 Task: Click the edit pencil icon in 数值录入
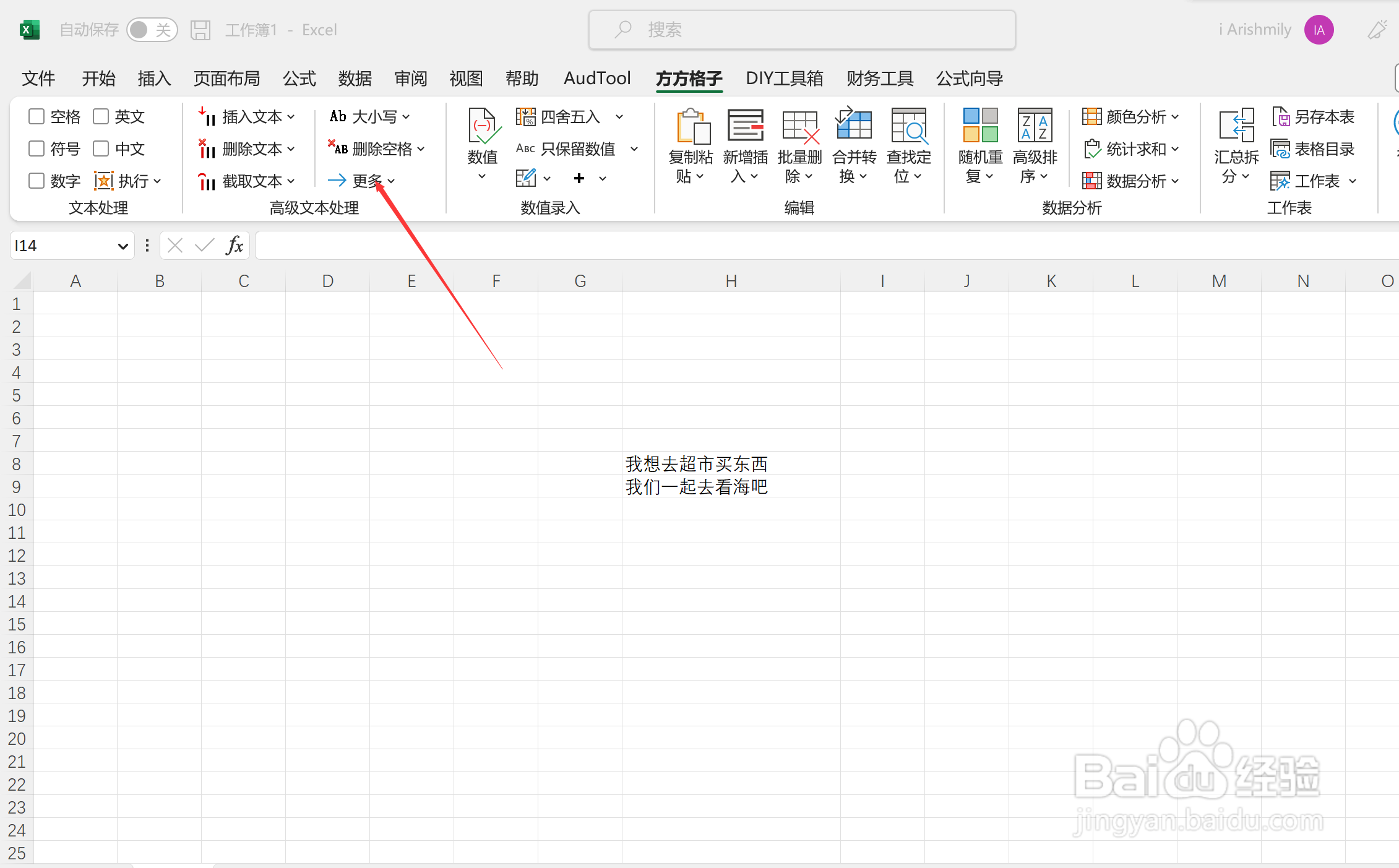[x=526, y=178]
